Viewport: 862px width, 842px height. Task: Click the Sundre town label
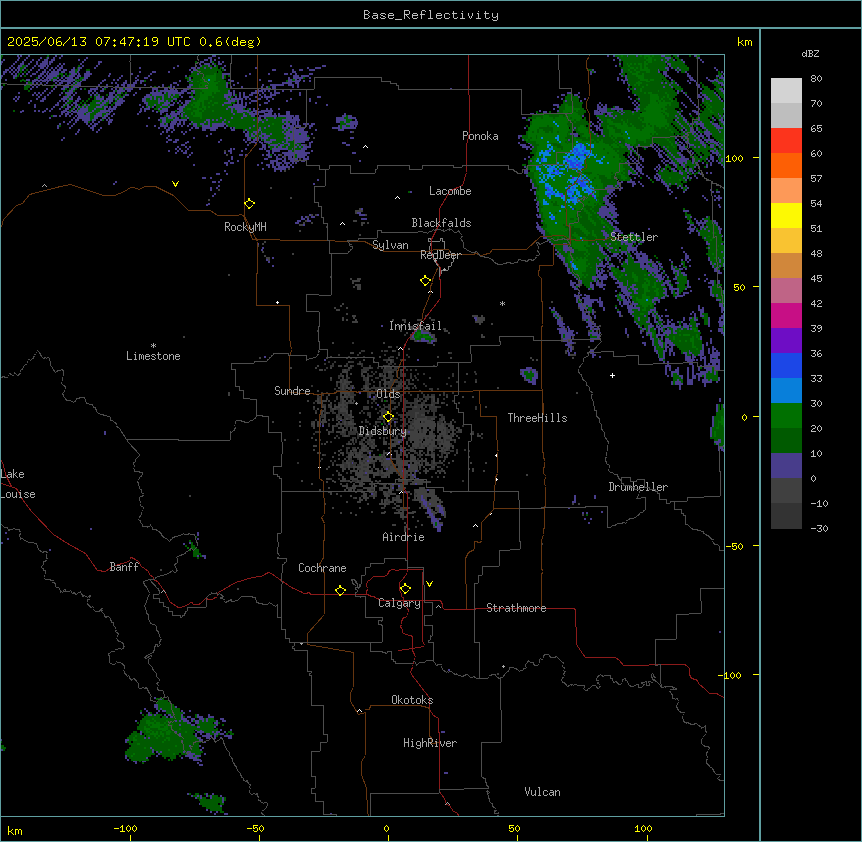pos(292,391)
